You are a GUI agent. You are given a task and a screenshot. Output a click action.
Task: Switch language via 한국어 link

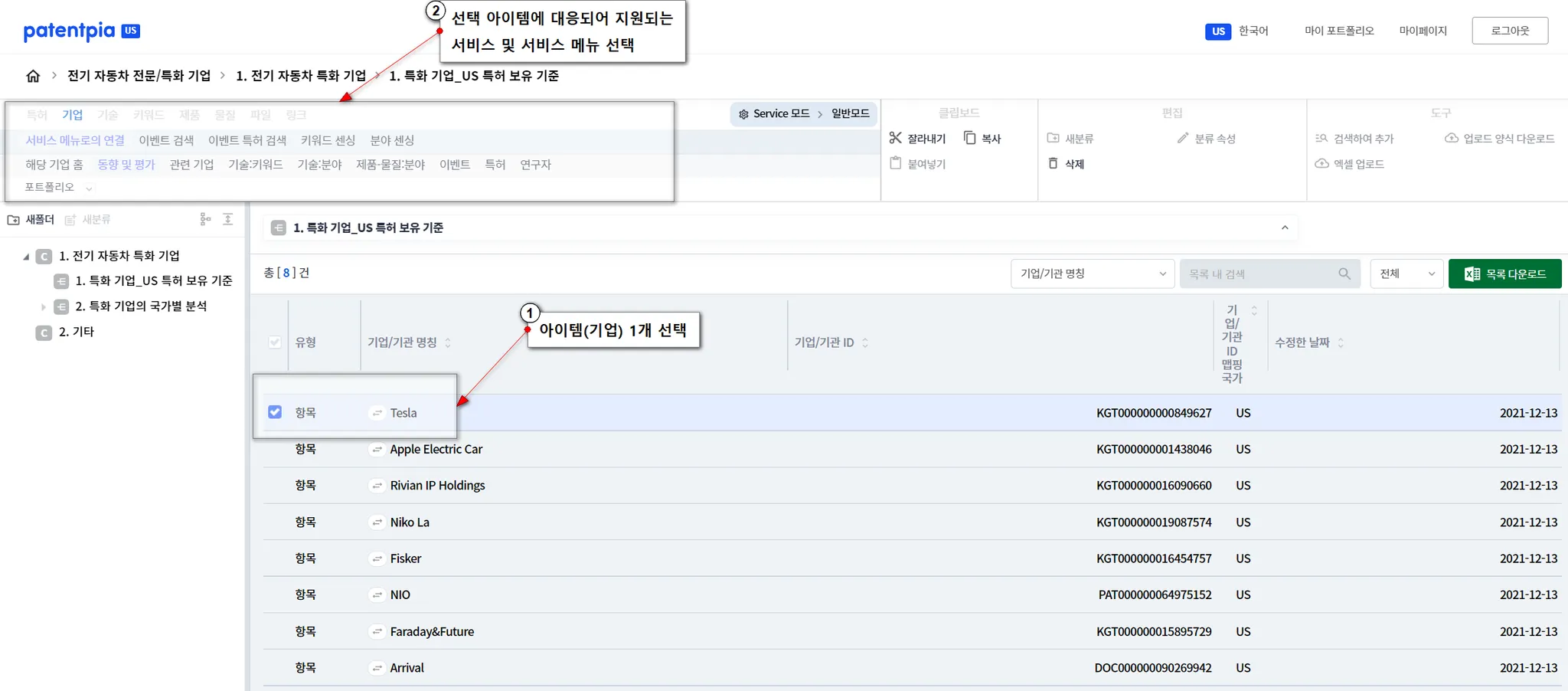point(1253,31)
